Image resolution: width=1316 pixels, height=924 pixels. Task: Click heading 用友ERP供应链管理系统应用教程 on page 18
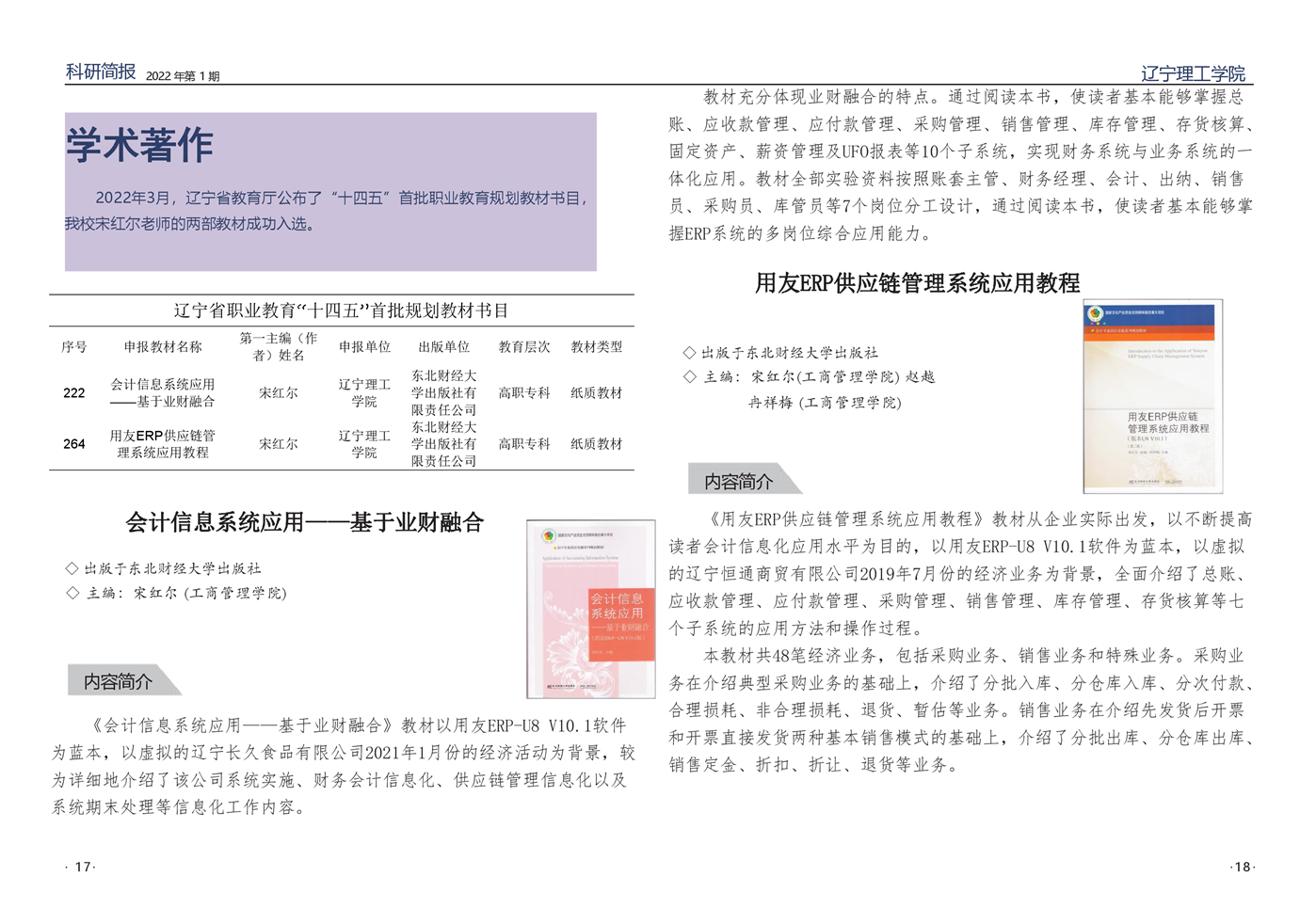click(x=918, y=283)
